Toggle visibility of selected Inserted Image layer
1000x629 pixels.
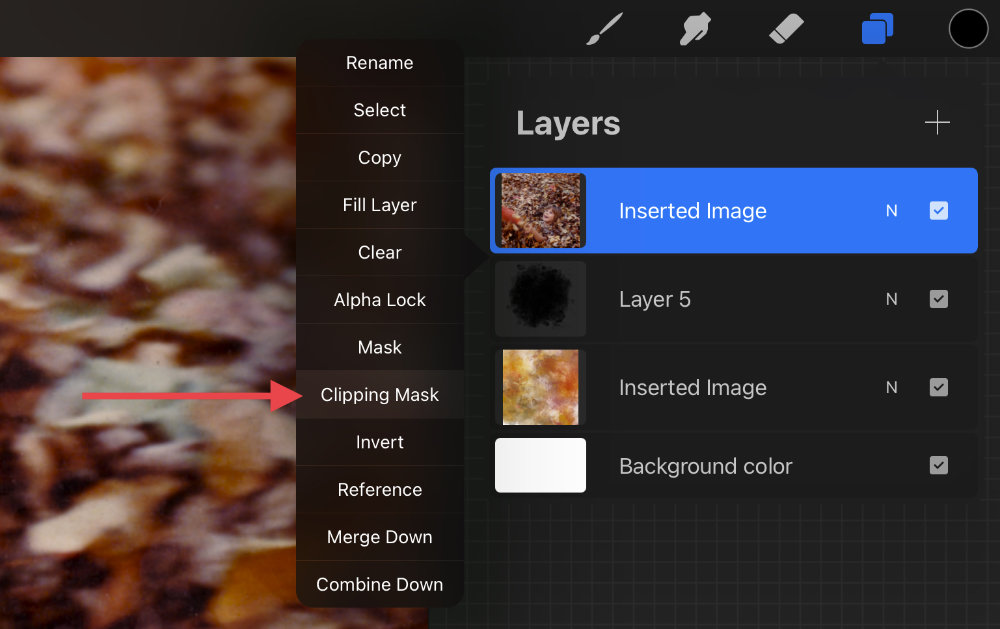(x=938, y=211)
